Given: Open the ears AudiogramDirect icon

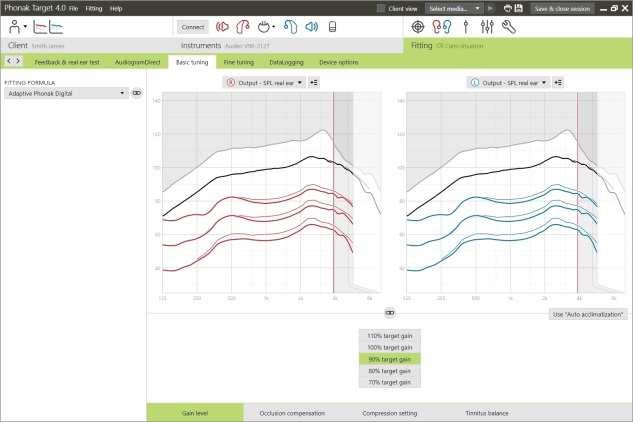Looking at the screenshot, I should click(x=442, y=27).
